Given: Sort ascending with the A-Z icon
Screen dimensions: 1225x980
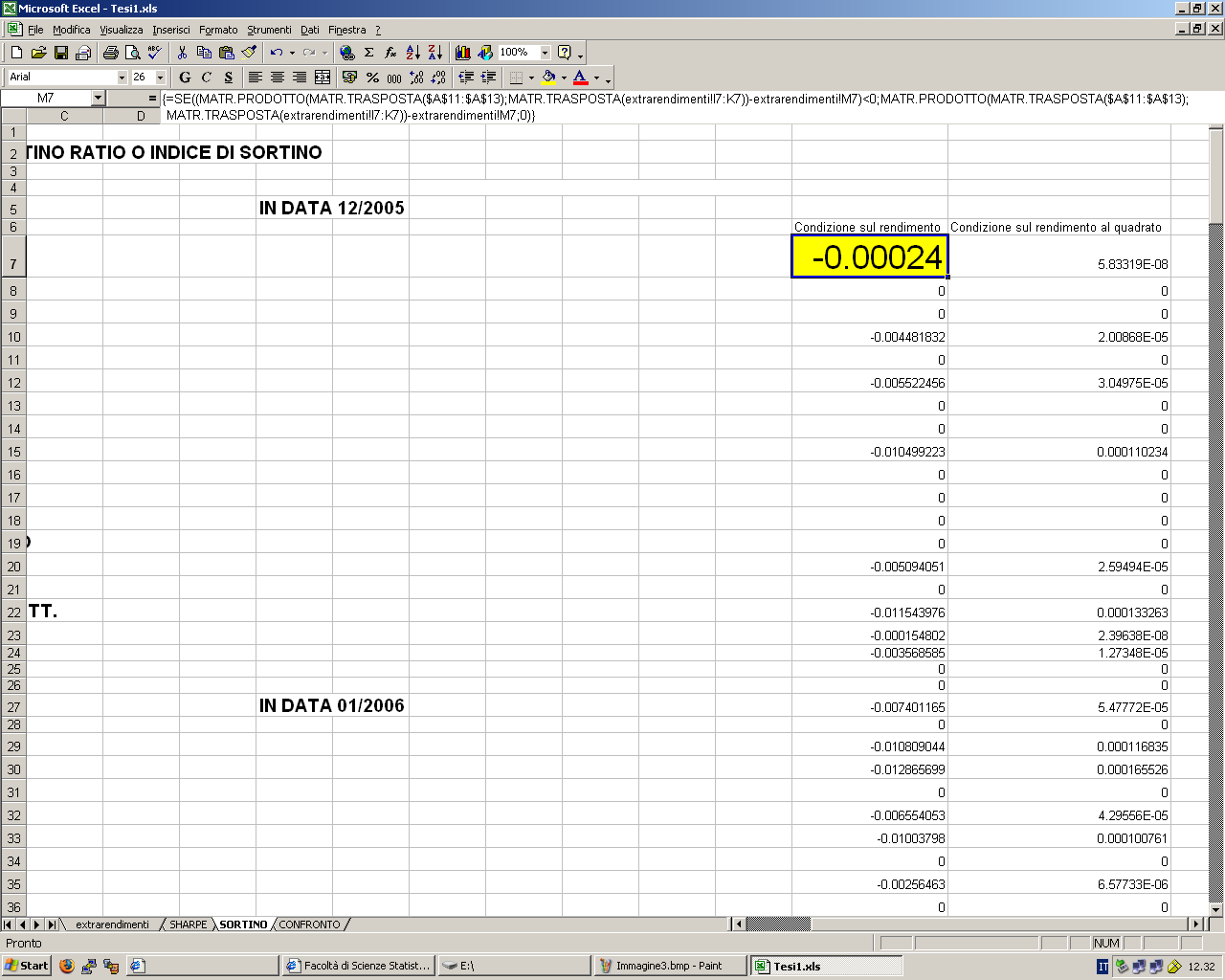Looking at the screenshot, I should pyautogui.click(x=413, y=53).
